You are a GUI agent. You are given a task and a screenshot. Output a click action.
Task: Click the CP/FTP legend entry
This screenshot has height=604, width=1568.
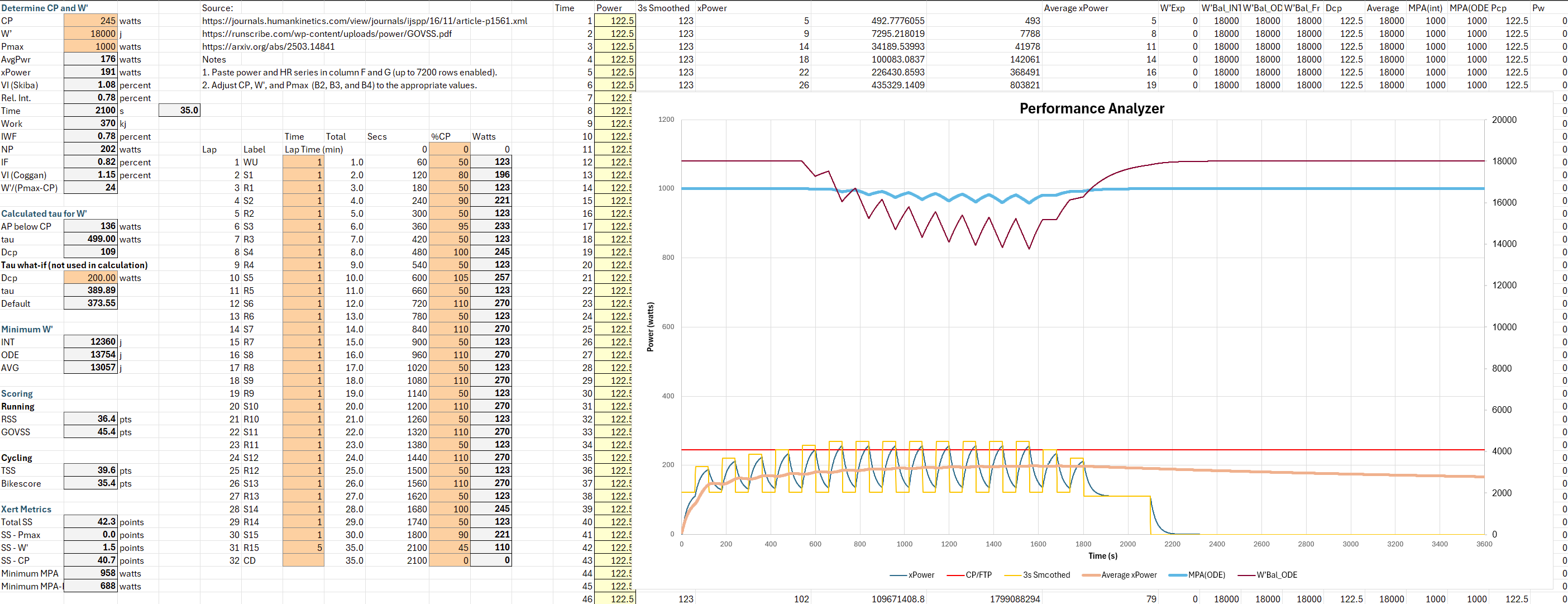tap(978, 575)
